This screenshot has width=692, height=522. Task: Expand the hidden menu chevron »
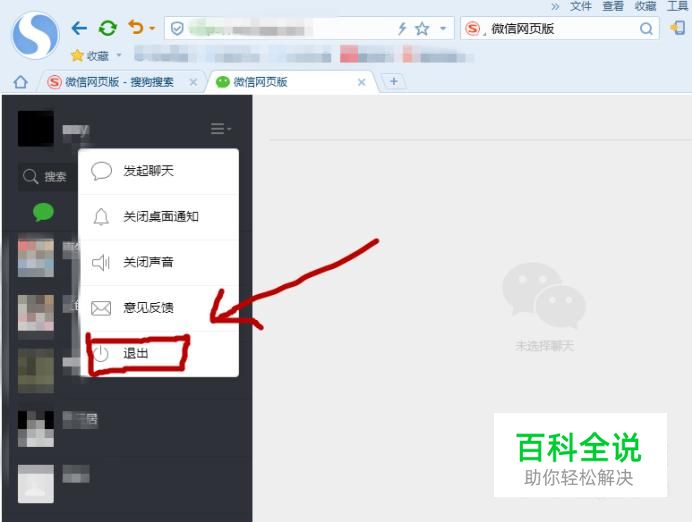coord(555,7)
